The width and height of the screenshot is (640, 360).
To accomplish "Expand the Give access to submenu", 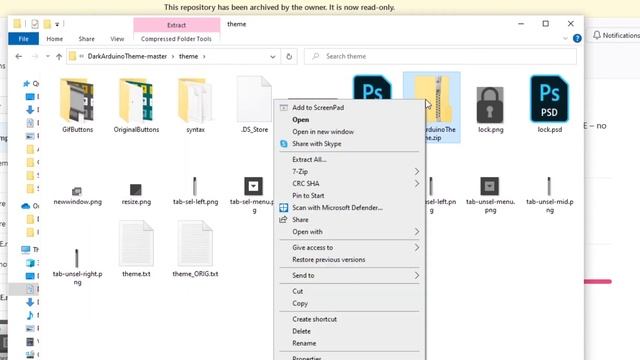I will 349,247.
